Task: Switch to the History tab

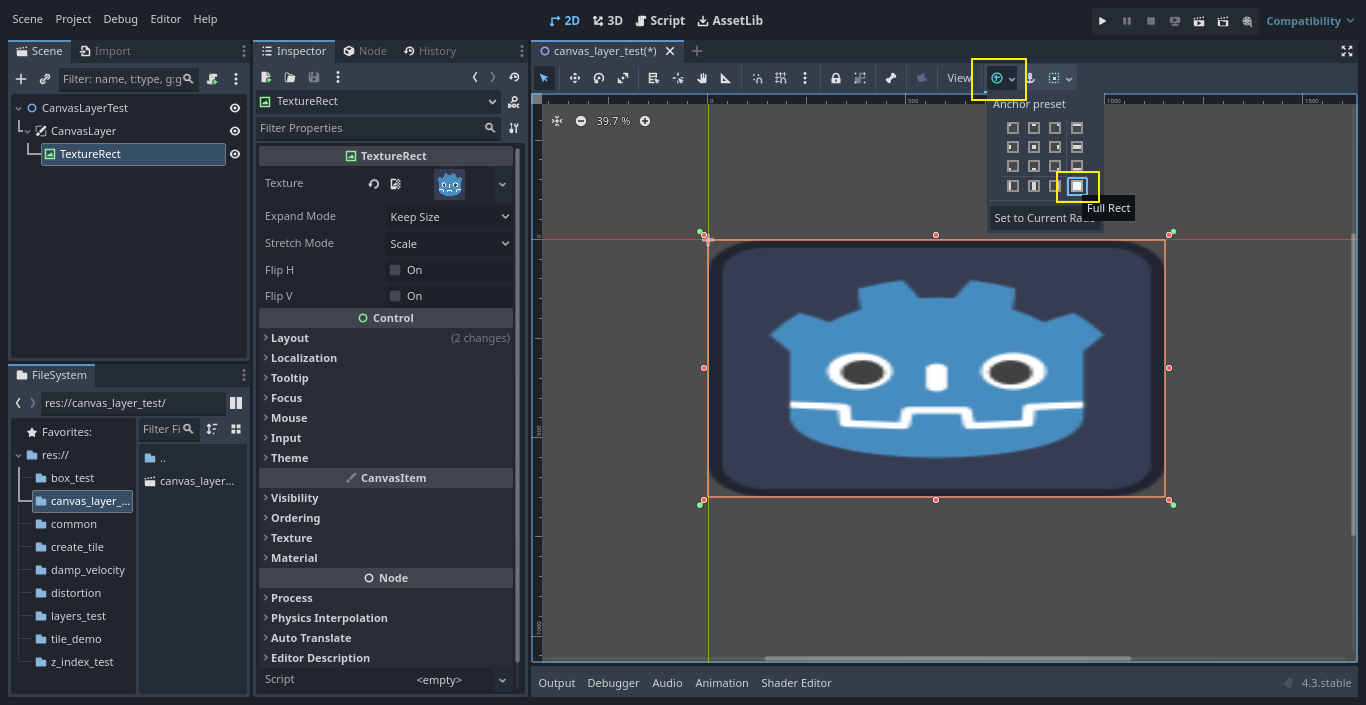Action: [430, 51]
